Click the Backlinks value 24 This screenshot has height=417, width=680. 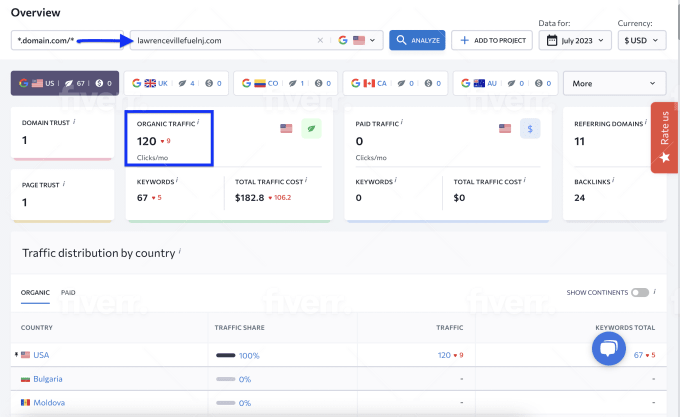point(580,198)
